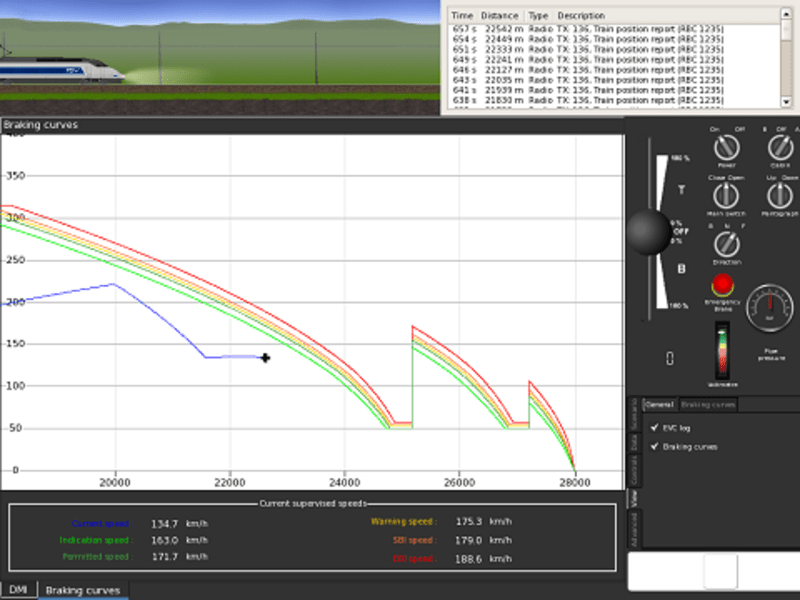800x600 pixels.
Task: Click the vertical color bar indicator
Action: [x=721, y=350]
